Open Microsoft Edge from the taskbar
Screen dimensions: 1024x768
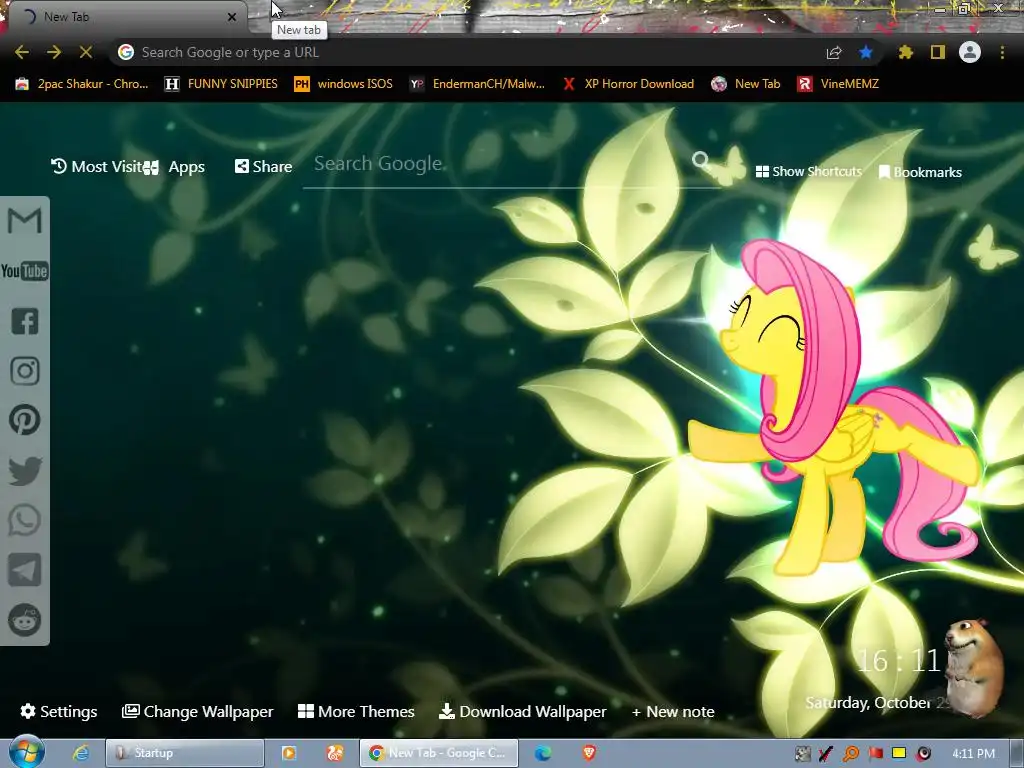pos(542,753)
